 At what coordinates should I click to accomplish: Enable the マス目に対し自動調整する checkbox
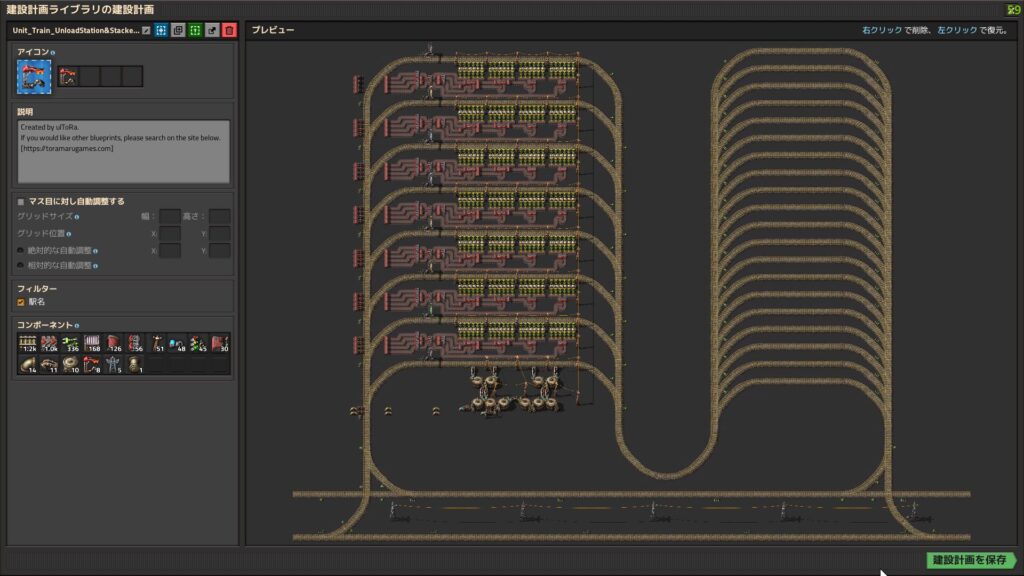coord(21,202)
